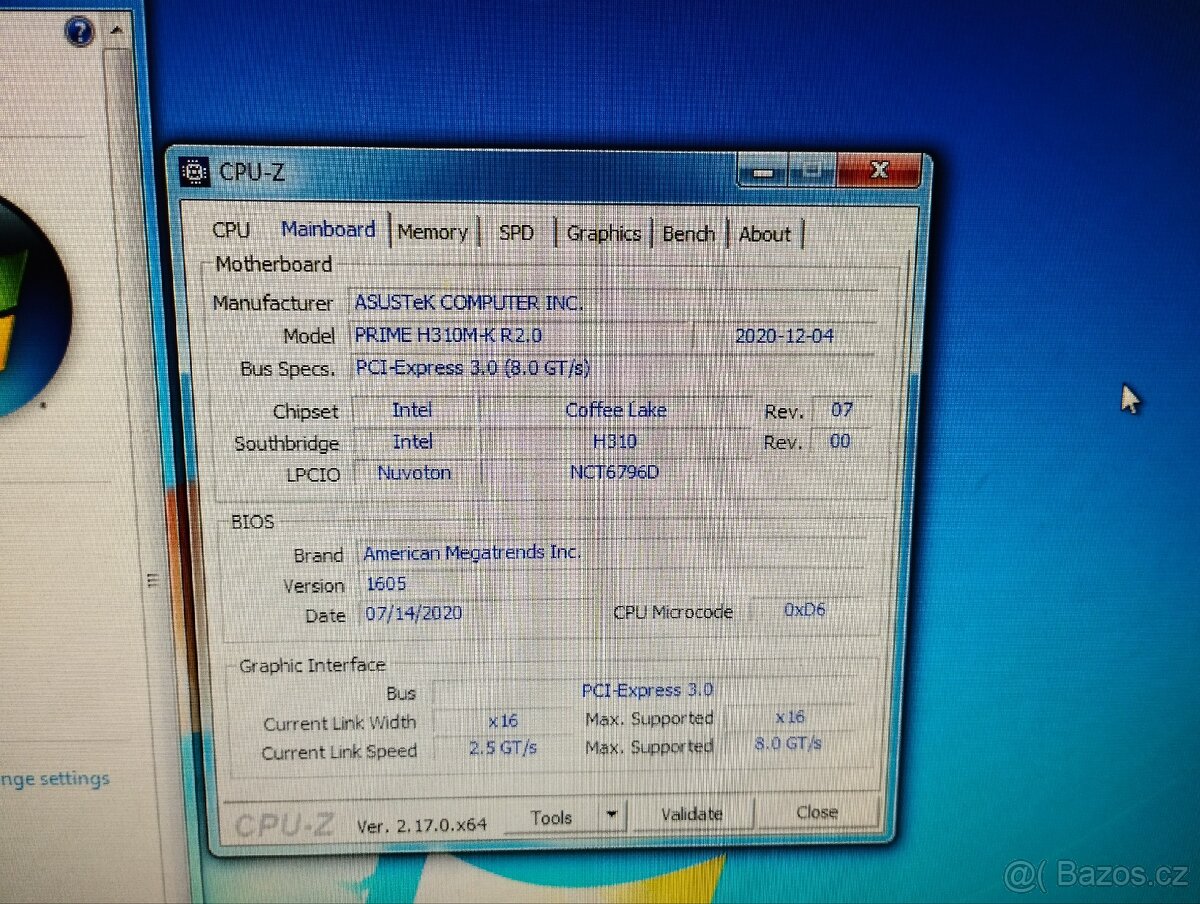Image resolution: width=1200 pixels, height=904 pixels.
Task: Select the SPD tab
Action: coord(516,232)
